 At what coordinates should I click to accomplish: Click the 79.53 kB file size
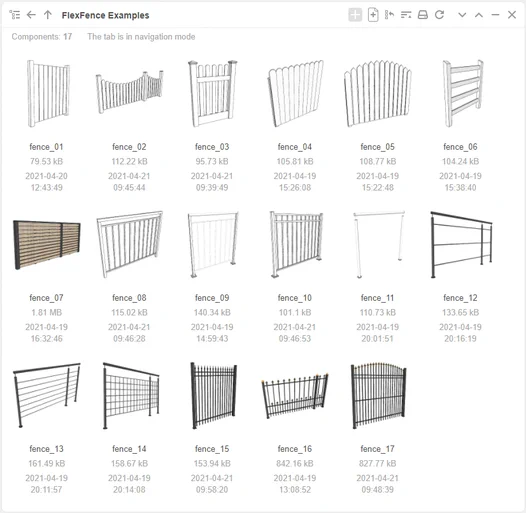coord(47,162)
